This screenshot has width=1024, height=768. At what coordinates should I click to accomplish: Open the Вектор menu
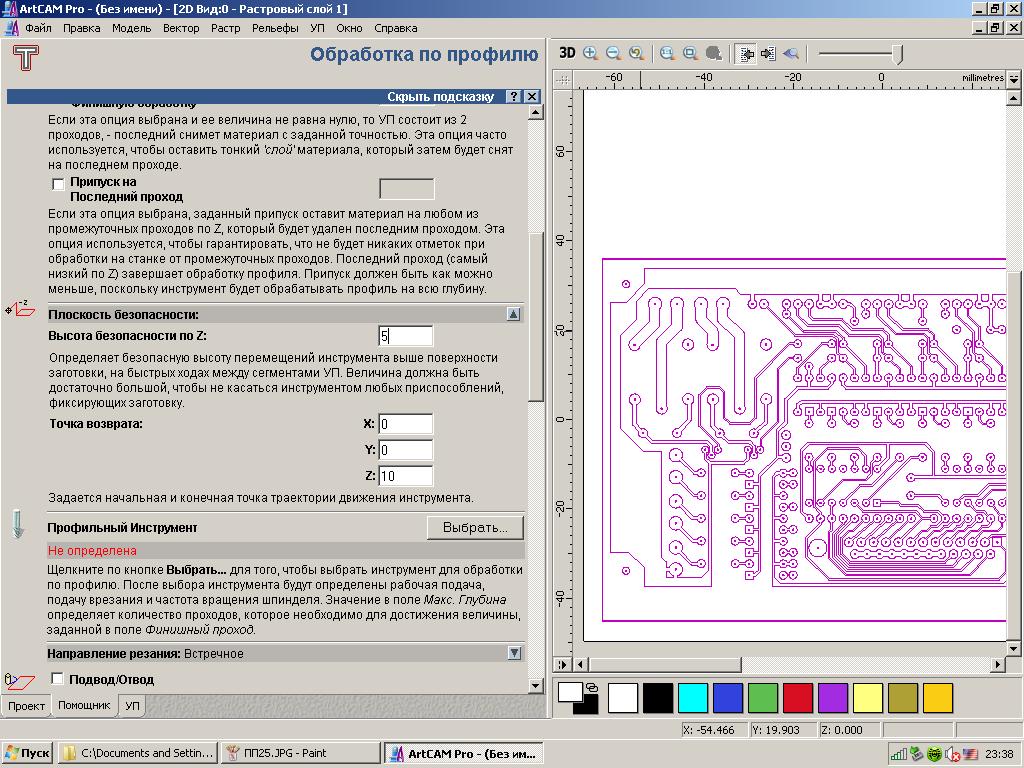pyautogui.click(x=181, y=28)
